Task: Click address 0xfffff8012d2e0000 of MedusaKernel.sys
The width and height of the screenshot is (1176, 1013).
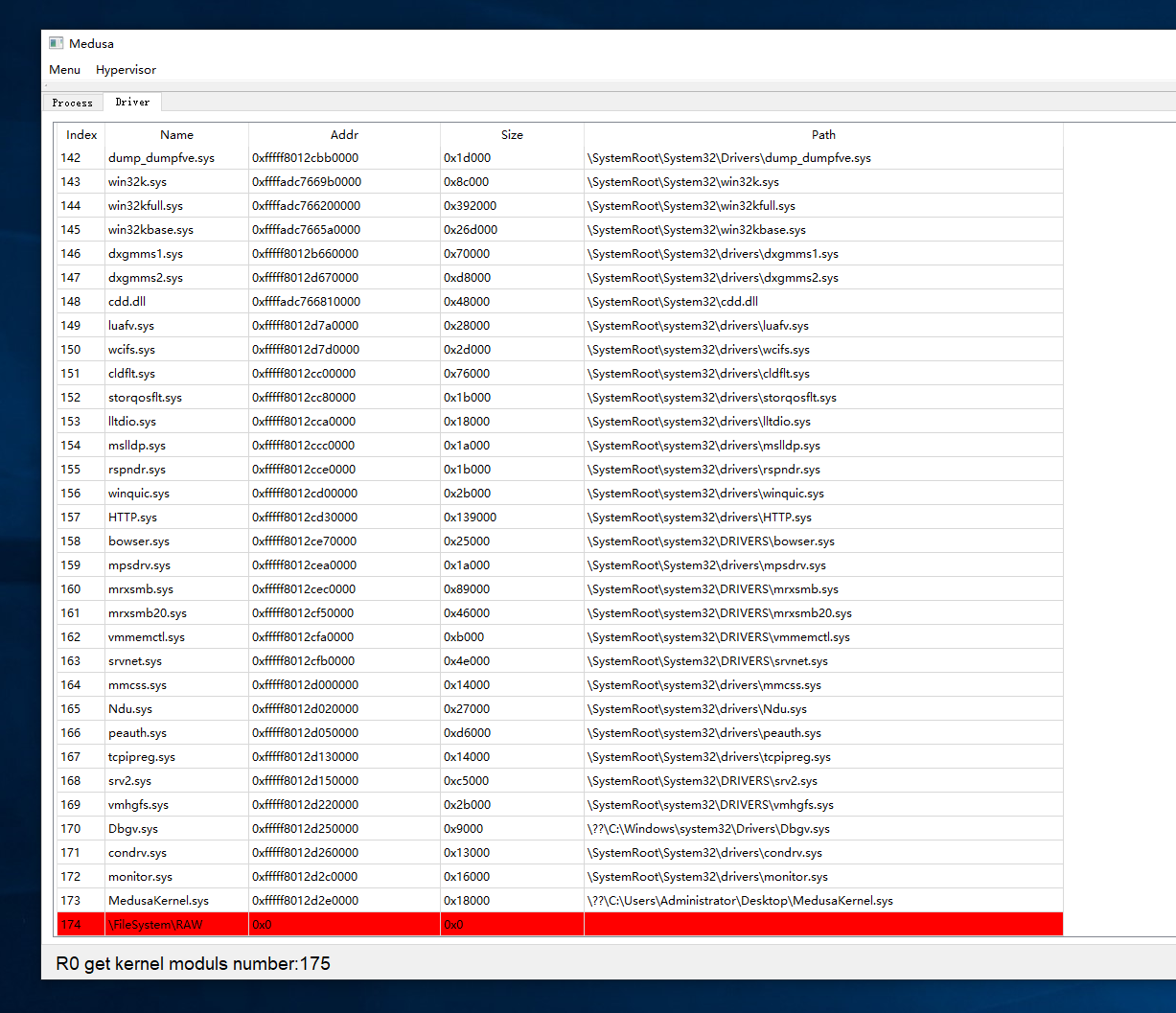Action: click(345, 901)
